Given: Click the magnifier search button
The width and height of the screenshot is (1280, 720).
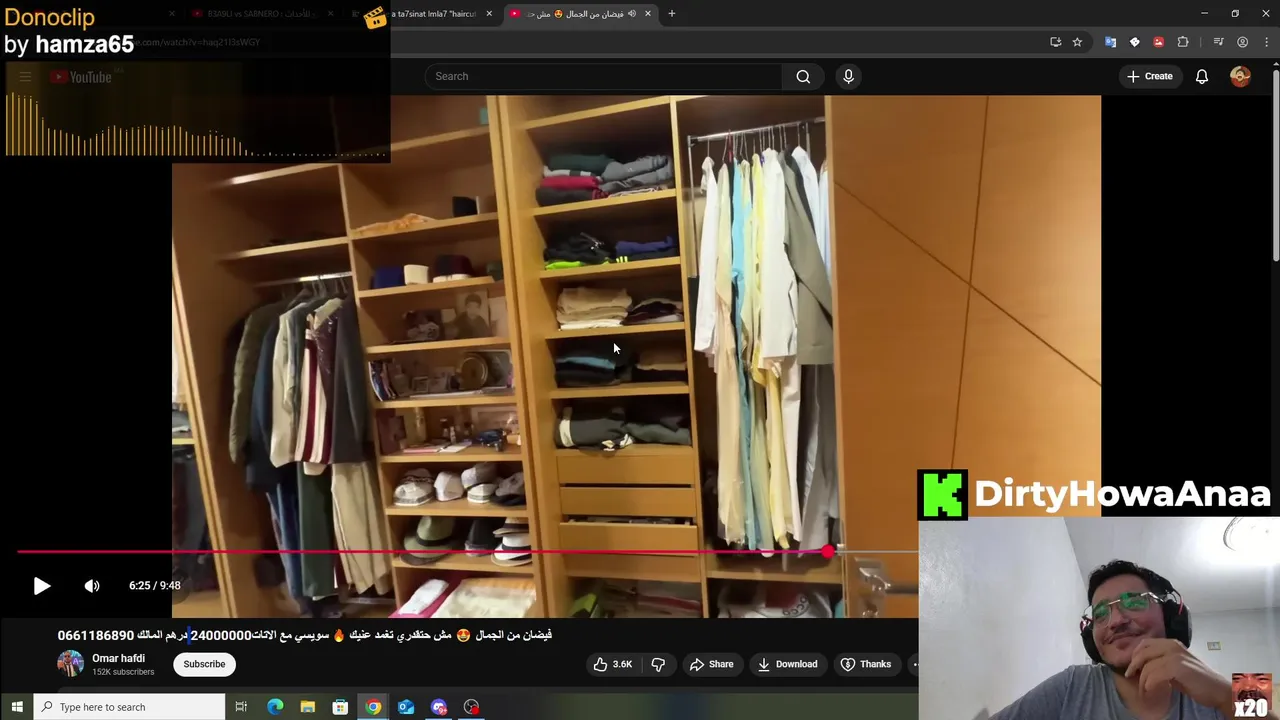Looking at the screenshot, I should [x=803, y=76].
